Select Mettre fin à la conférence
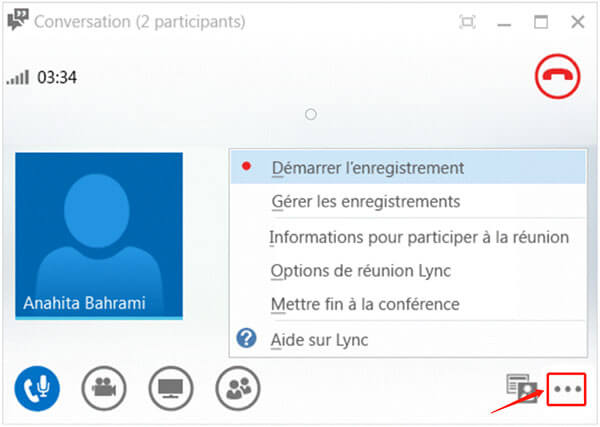 365,304
